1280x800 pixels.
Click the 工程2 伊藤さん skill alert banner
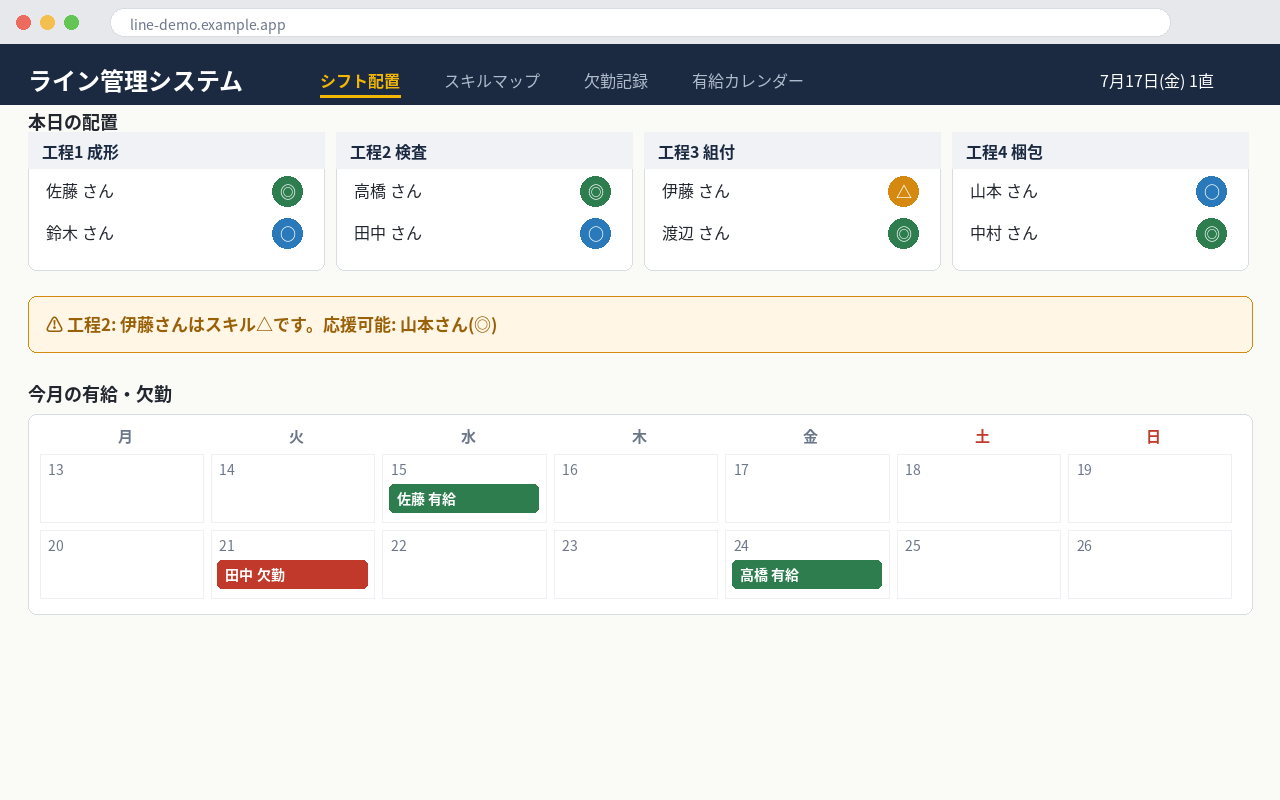click(x=640, y=324)
